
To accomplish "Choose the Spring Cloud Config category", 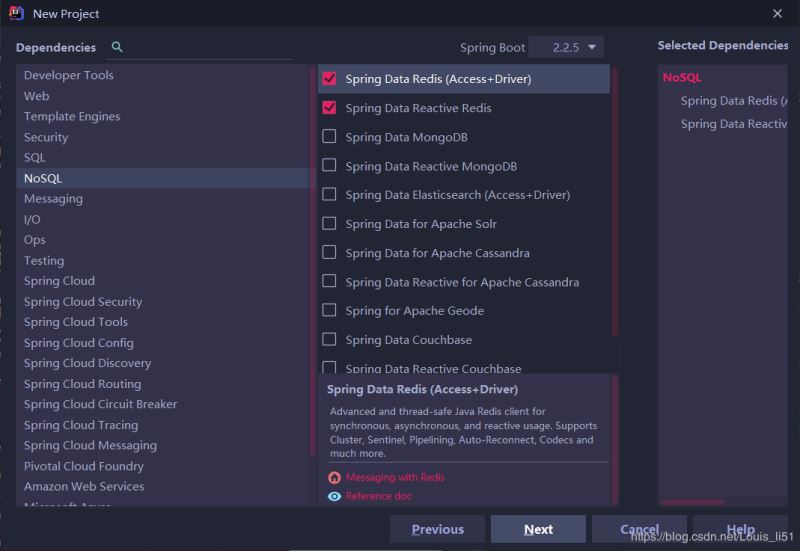I will 79,342.
